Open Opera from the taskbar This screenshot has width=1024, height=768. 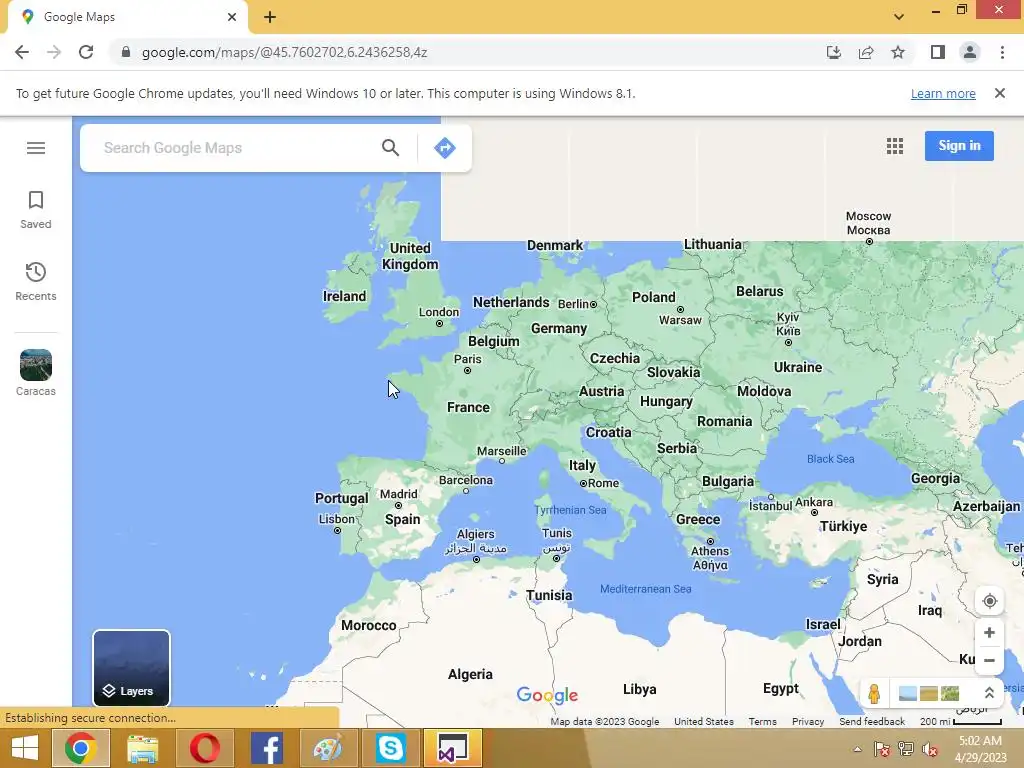click(x=204, y=748)
